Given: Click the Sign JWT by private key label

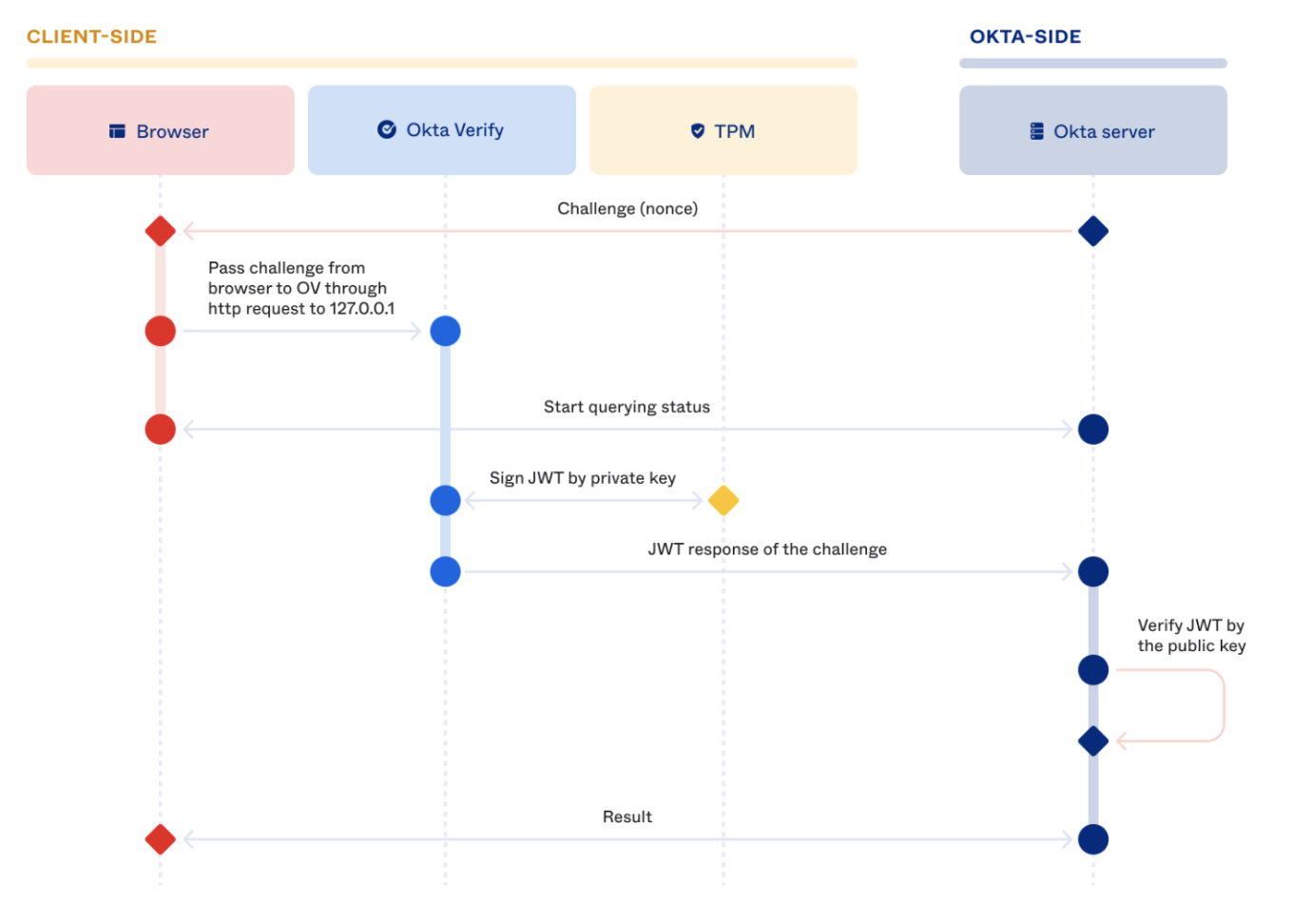Looking at the screenshot, I should pyautogui.click(x=582, y=478).
